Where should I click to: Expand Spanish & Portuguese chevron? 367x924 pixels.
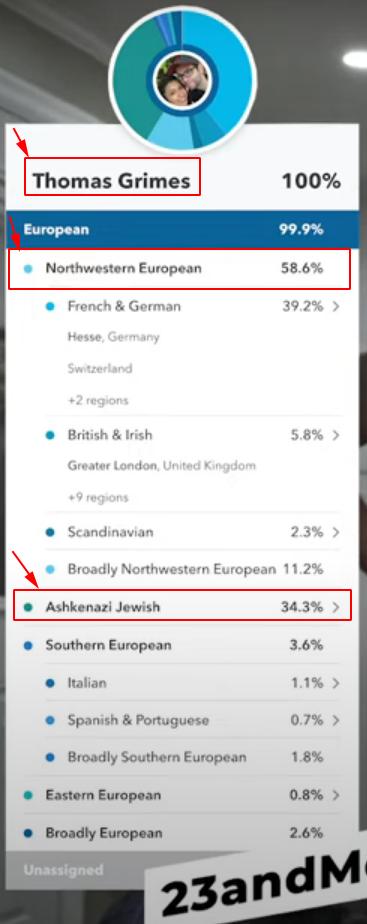336,720
